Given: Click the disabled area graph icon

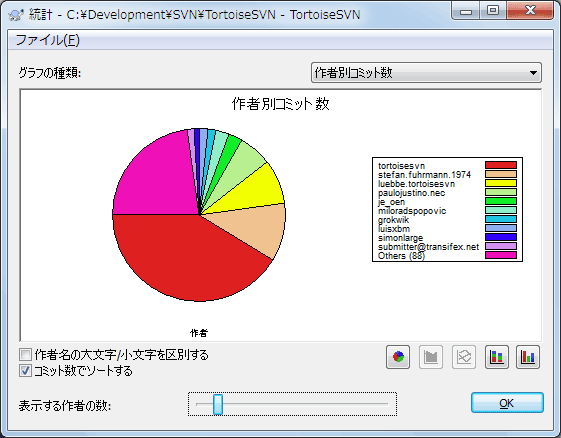Looking at the screenshot, I should point(431,357).
